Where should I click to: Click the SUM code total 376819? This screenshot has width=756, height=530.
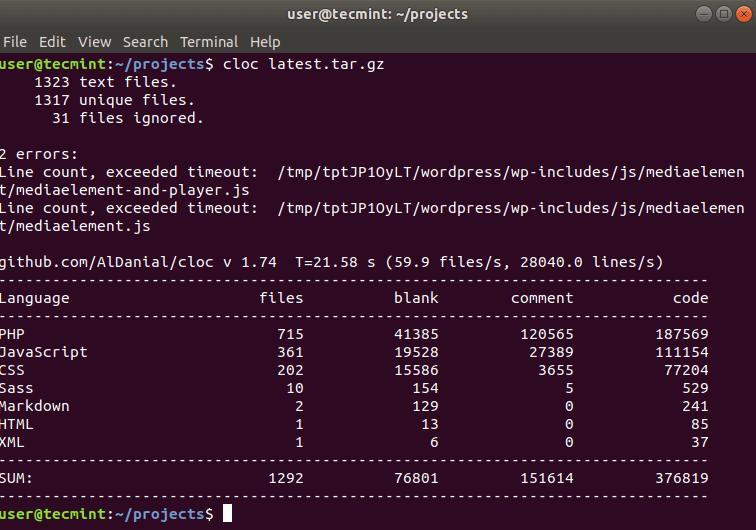[x=681, y=478]
